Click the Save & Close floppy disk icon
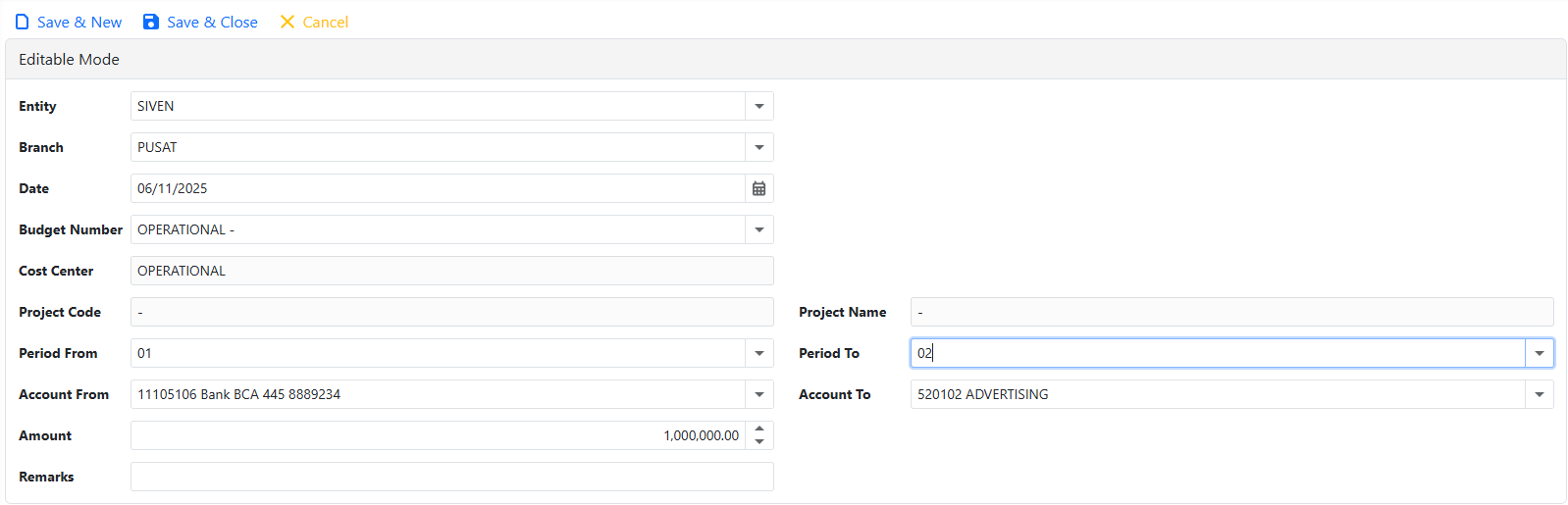Image resolution: width=1568 pixels, height=505 pixels. point(151,22)
